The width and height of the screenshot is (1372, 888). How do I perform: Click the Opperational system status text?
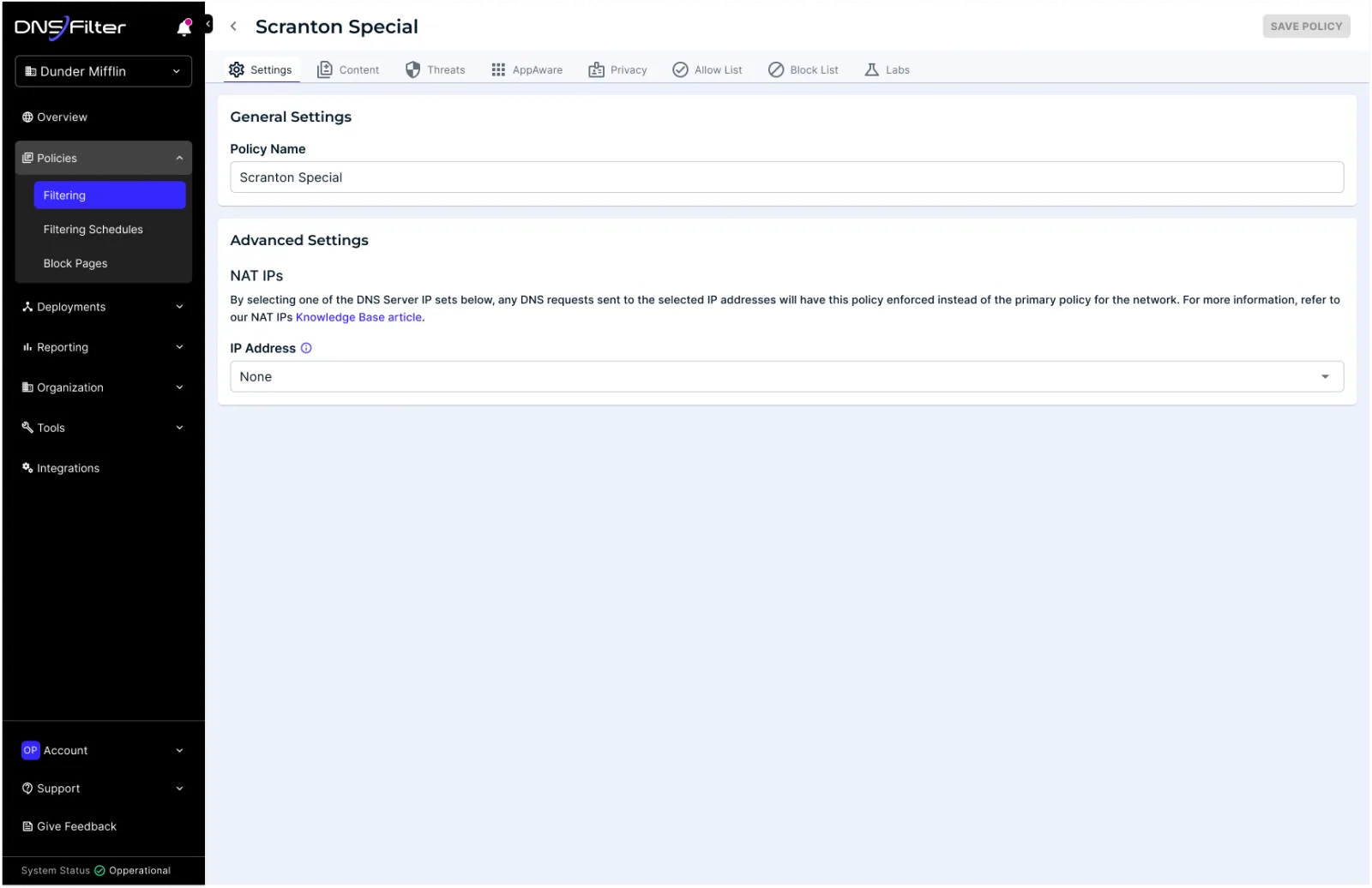pos(140,872)
